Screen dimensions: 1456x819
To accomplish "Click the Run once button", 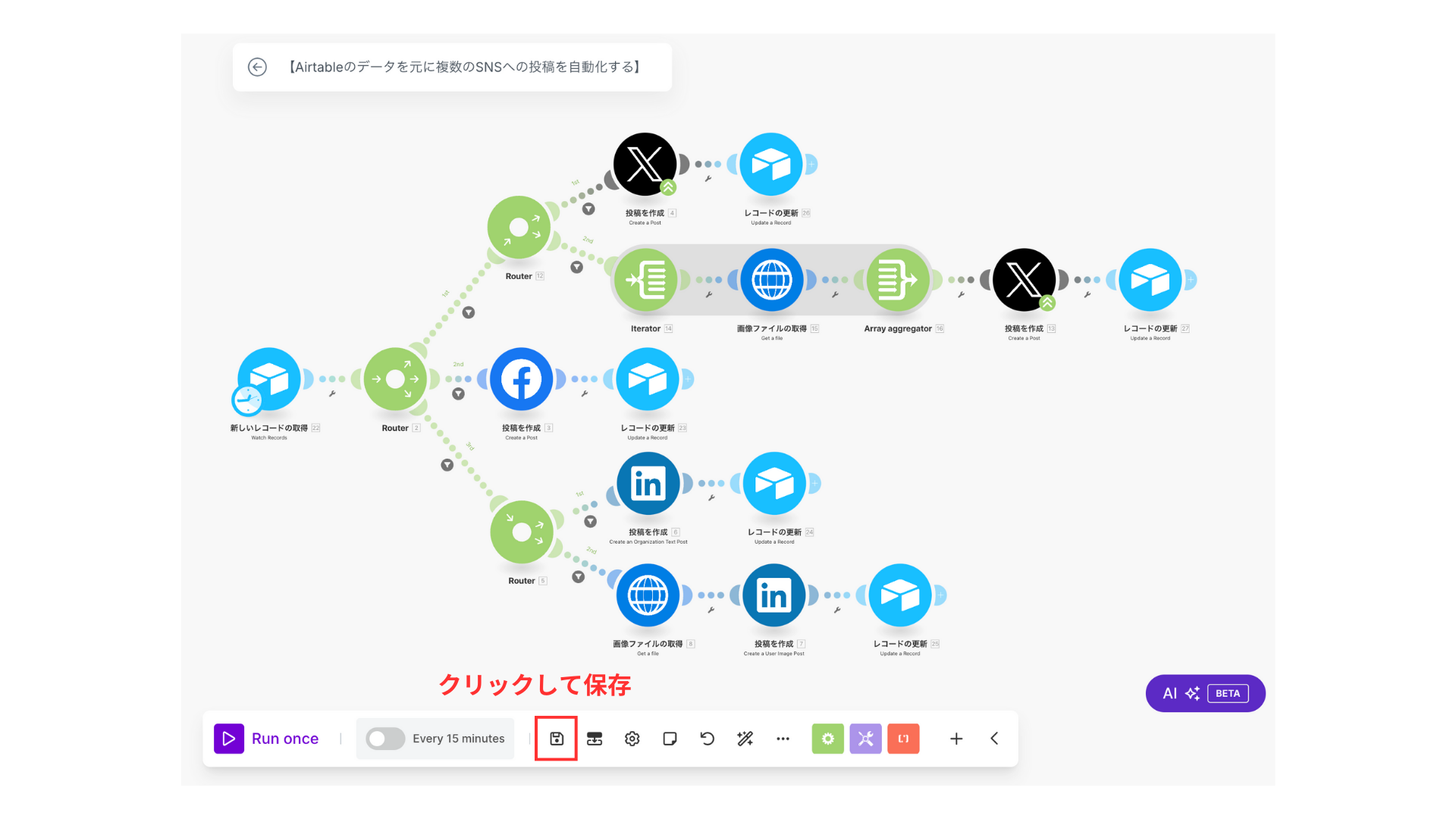I will click(266, 739).
